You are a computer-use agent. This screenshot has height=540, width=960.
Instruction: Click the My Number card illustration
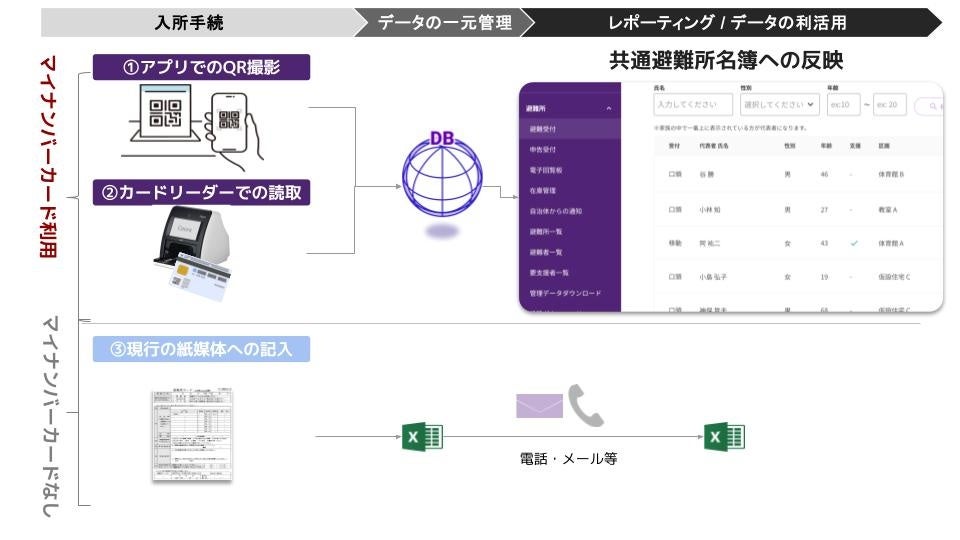pos(200,278)
